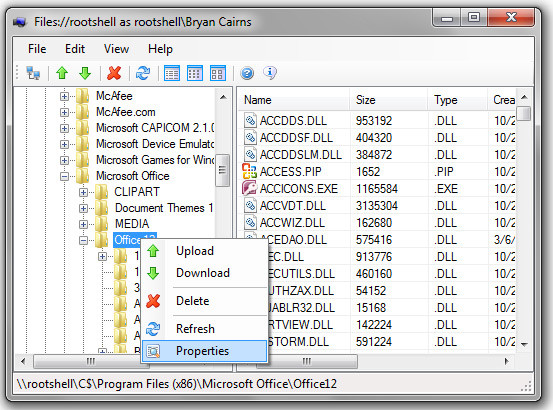Select the McAfee.com tree item
The height and width of the screenshot is (410, 553).
tap(126, 112)
